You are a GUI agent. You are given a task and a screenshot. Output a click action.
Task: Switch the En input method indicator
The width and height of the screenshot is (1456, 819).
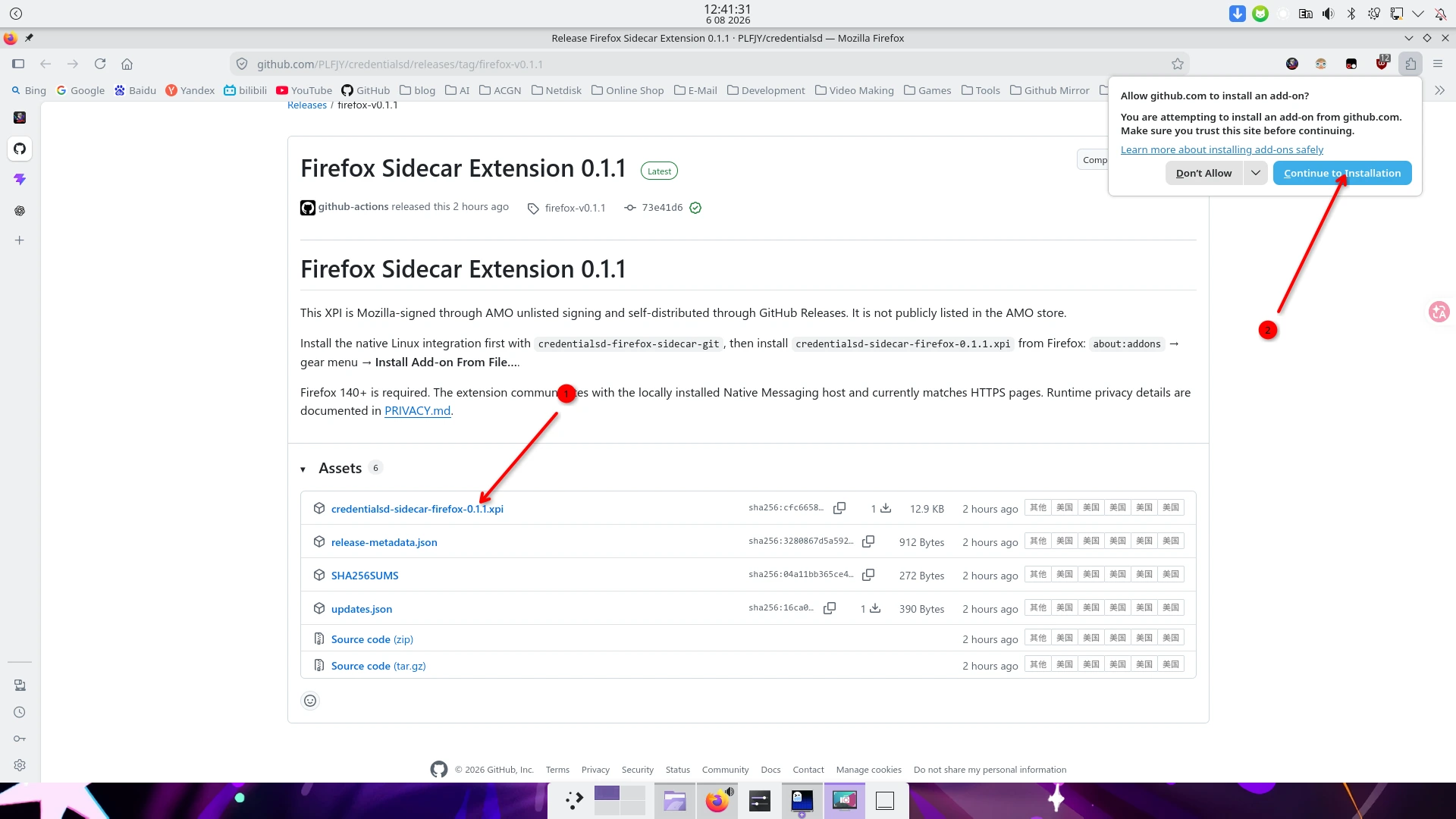click(1306, 14)
